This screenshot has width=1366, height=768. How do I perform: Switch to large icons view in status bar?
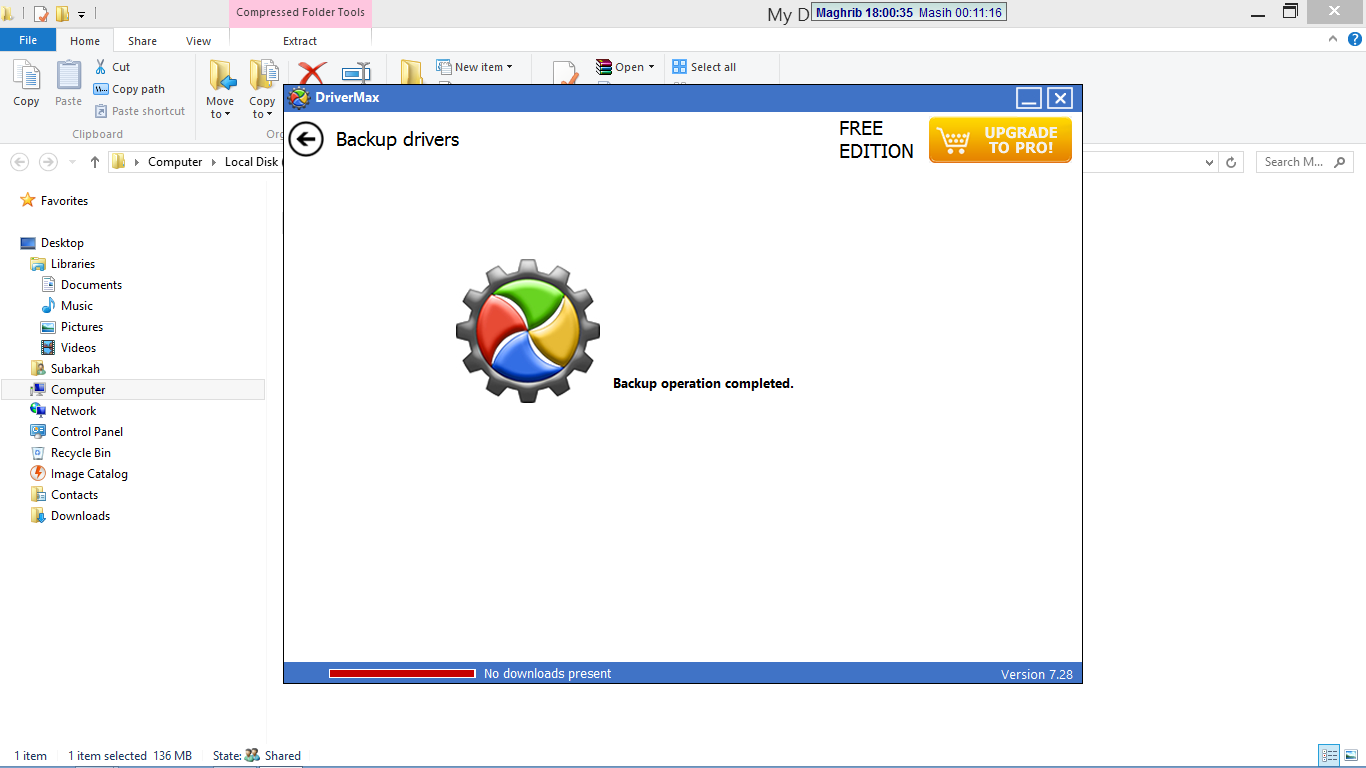pos(1352,756)
